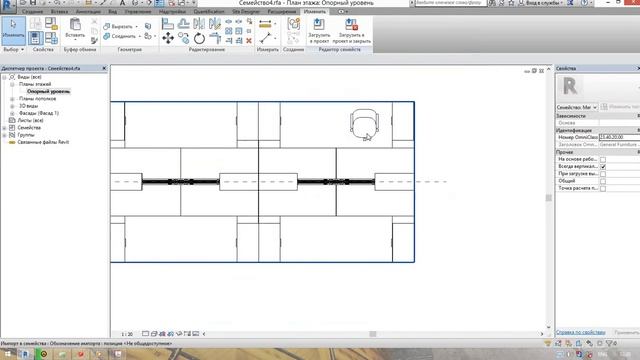Open the Вид ribbon tab
Image resolution: width=640 pixels, height=360 pixels.
click(x=112, y=12)
